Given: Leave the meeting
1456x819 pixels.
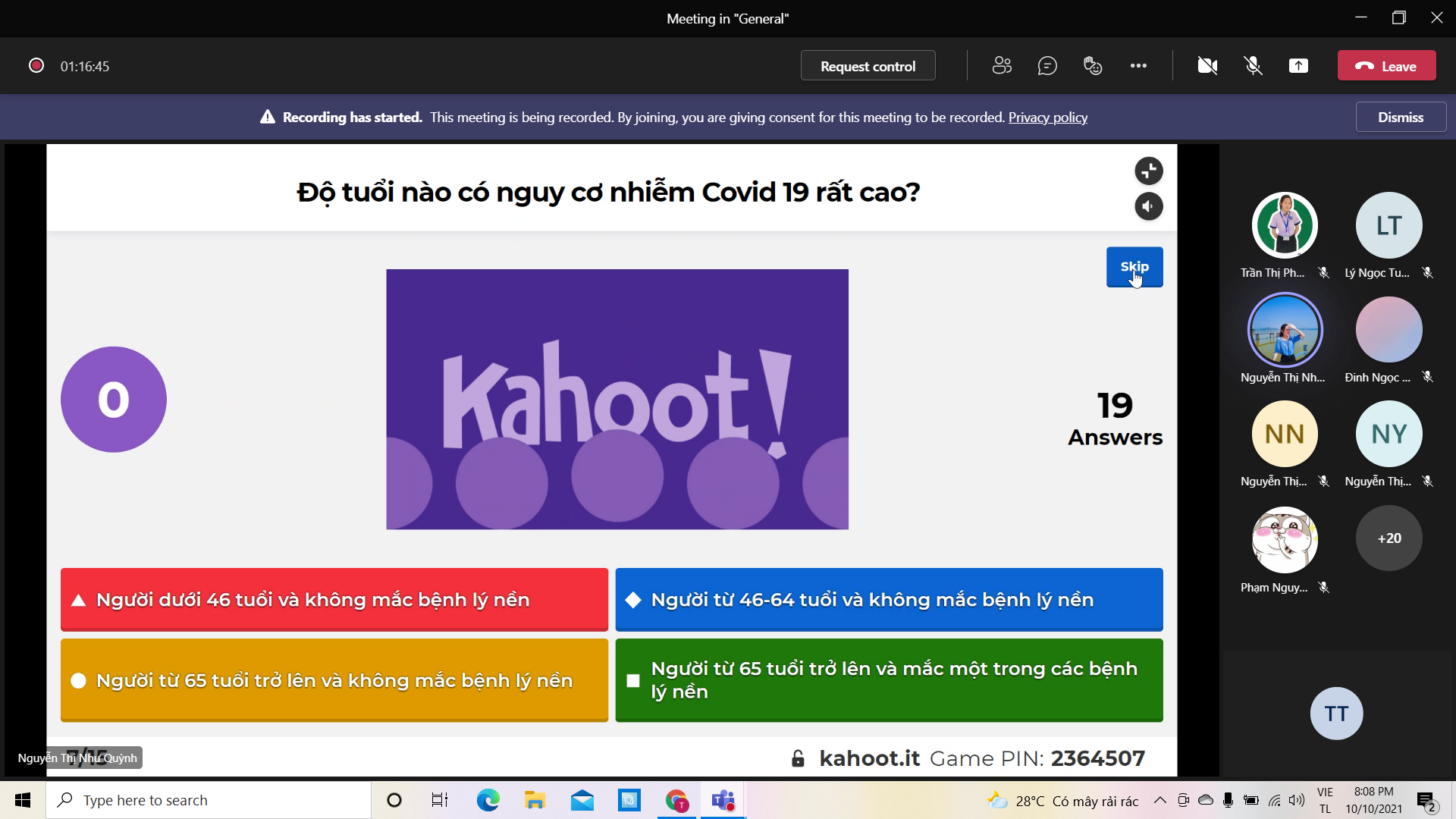Looking at the screenshot, I should (1386, 66).
